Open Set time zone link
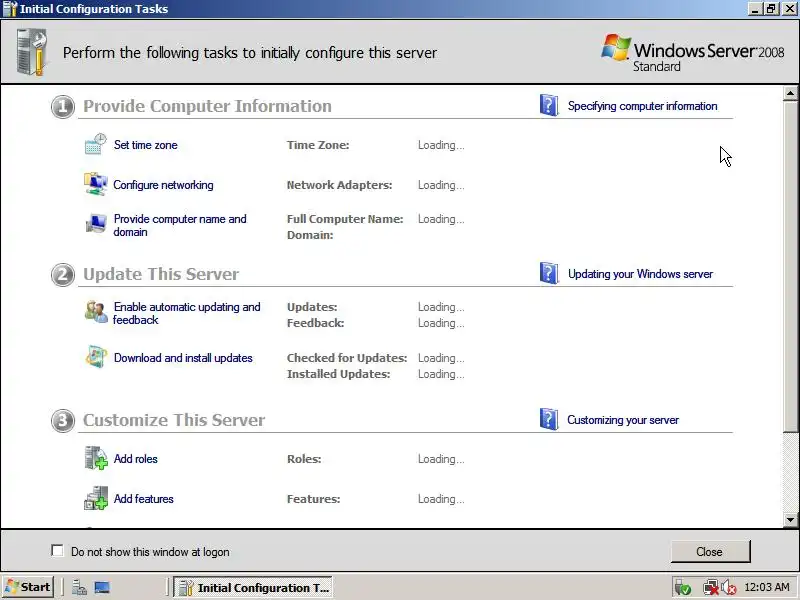Viewport: 800px width, 600px height. (x=145, y=145)
